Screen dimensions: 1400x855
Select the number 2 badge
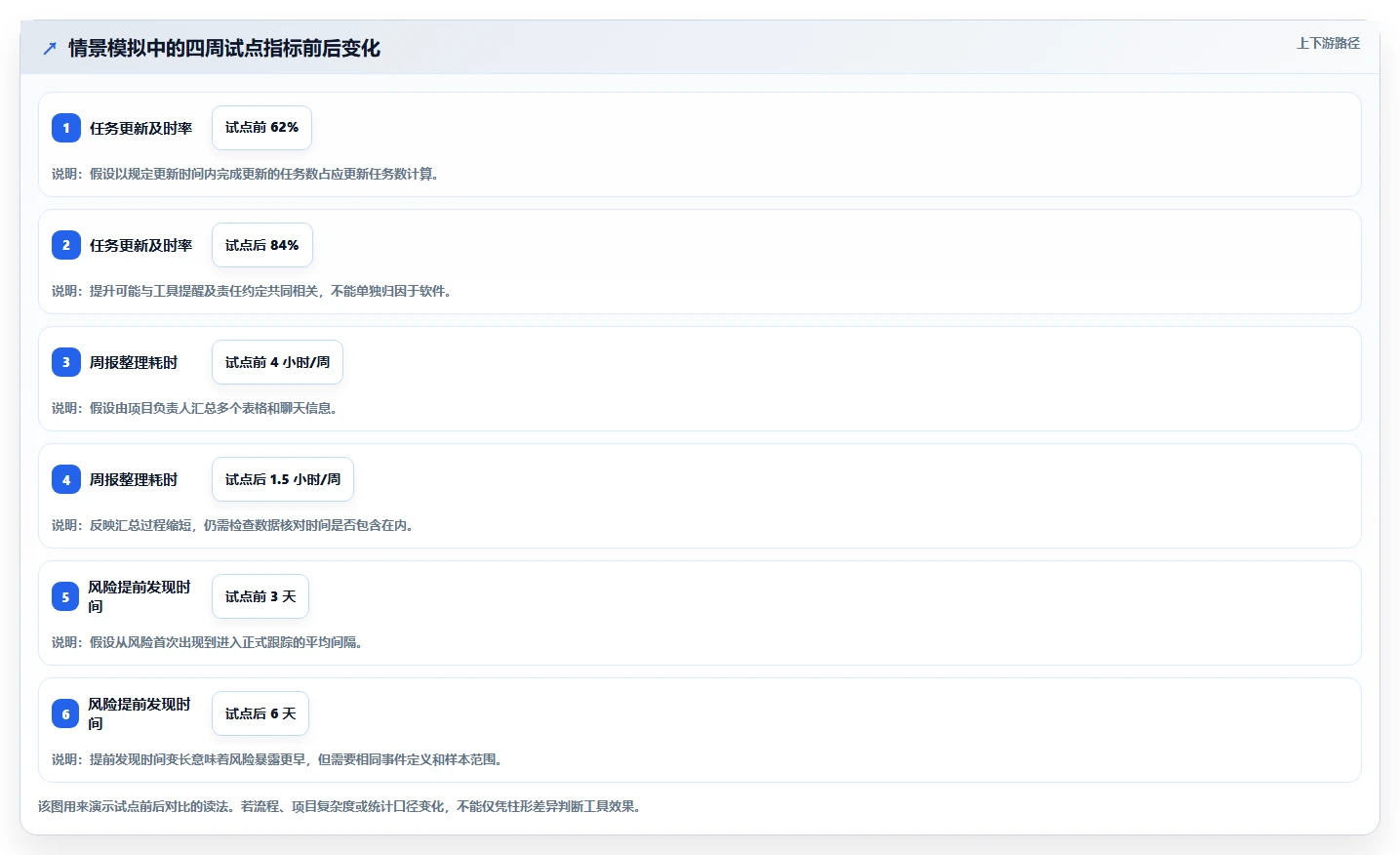tap(66, 245)
